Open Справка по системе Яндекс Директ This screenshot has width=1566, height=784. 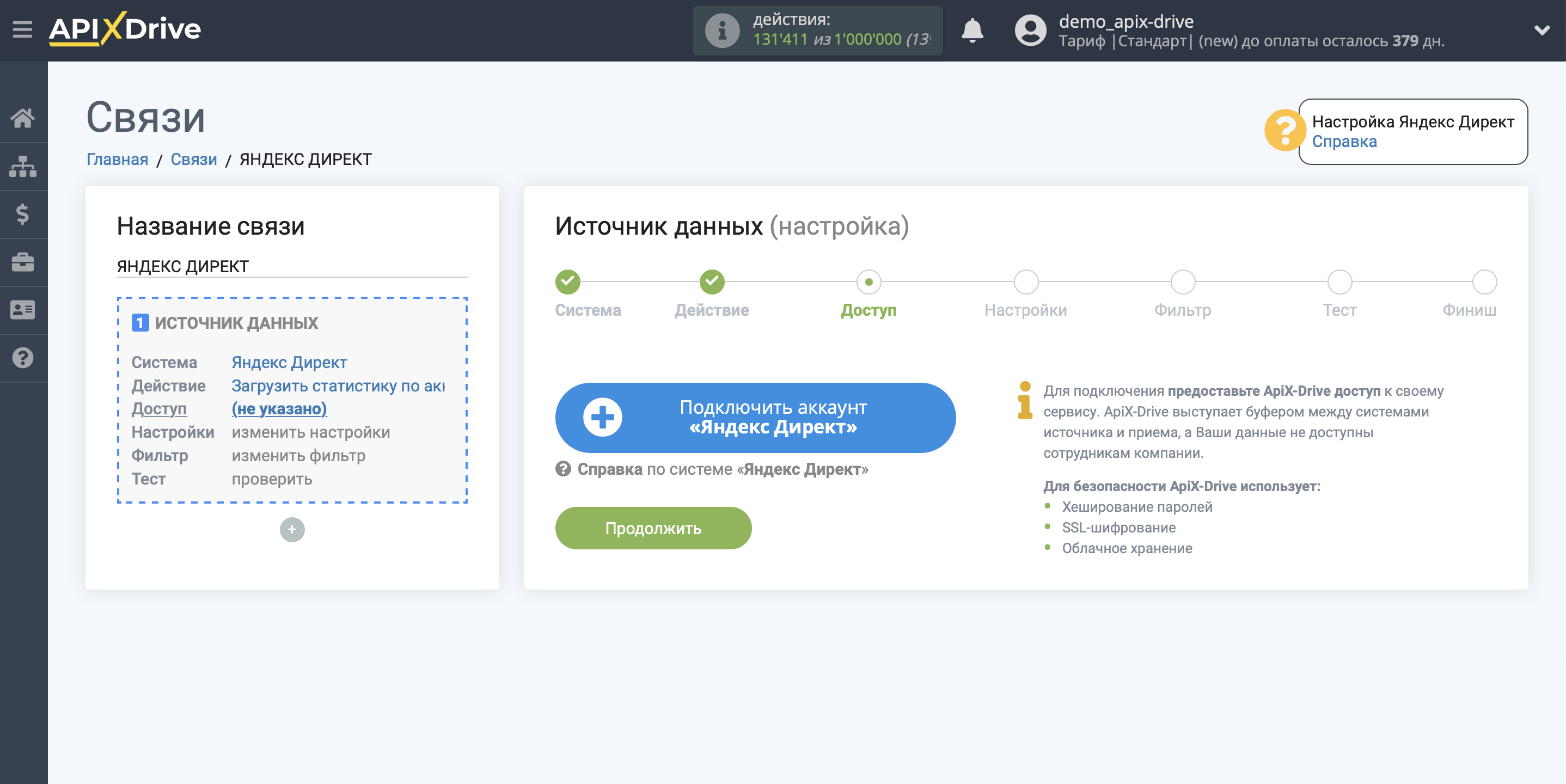click(712, 469)
